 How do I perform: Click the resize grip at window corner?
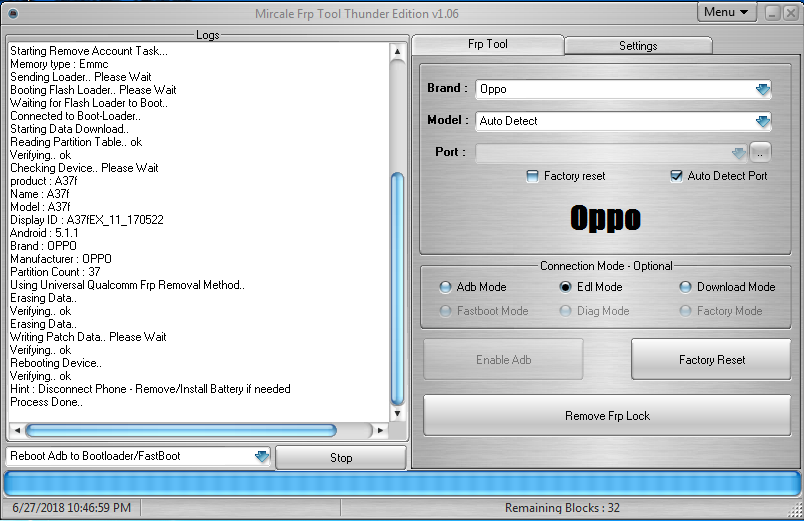click(x=796, y=510)
